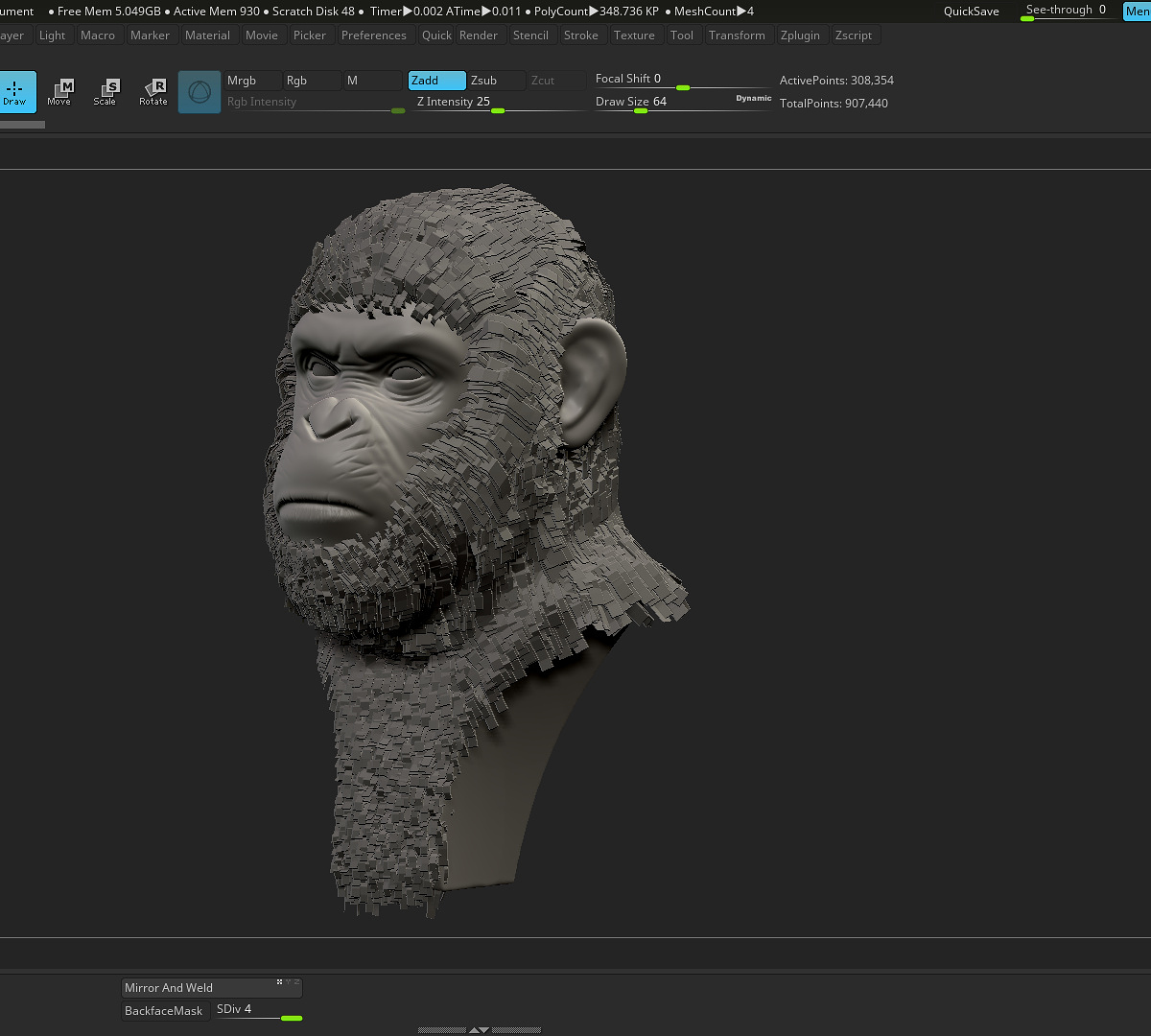
Task: Open the Movie menu
Action: click(x=262, y=35)
